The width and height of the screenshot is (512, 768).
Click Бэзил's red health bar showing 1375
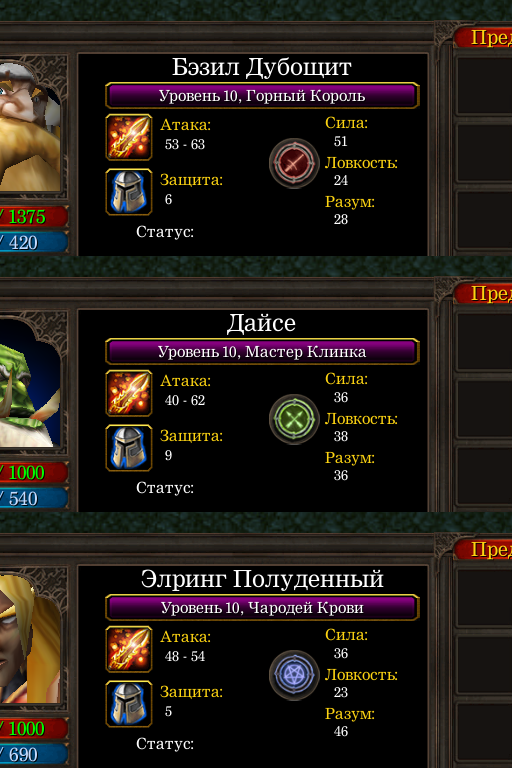pos(33,217)
